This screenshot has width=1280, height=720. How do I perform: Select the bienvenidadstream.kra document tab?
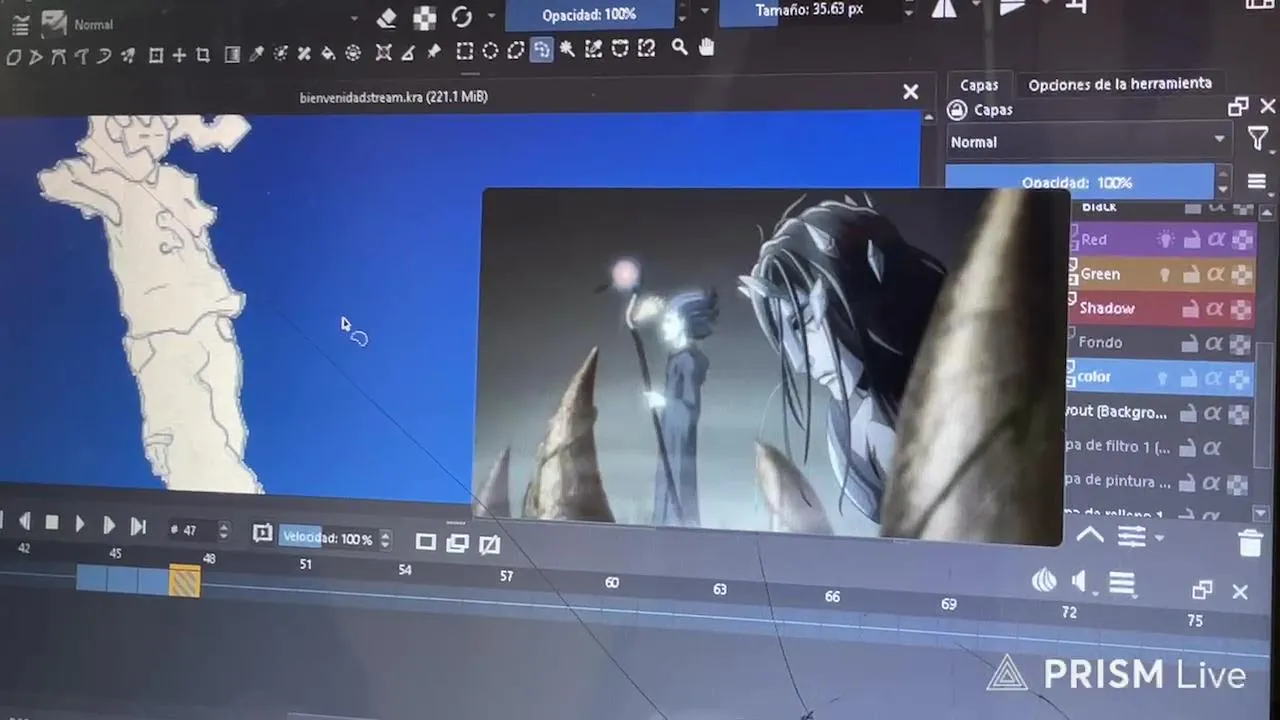[394, 97]
